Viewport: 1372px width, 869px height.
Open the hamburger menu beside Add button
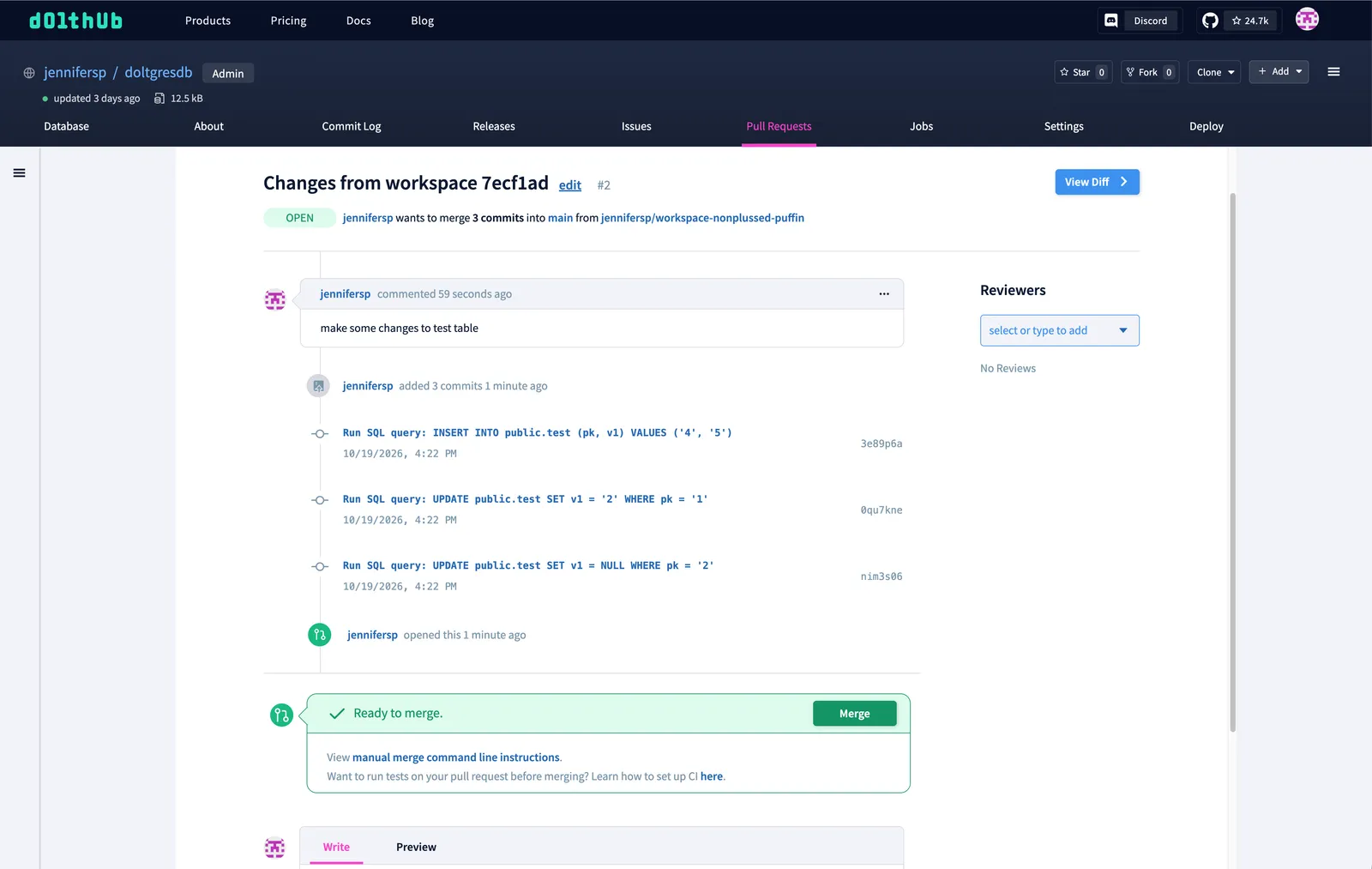(x=1333, y=72)
